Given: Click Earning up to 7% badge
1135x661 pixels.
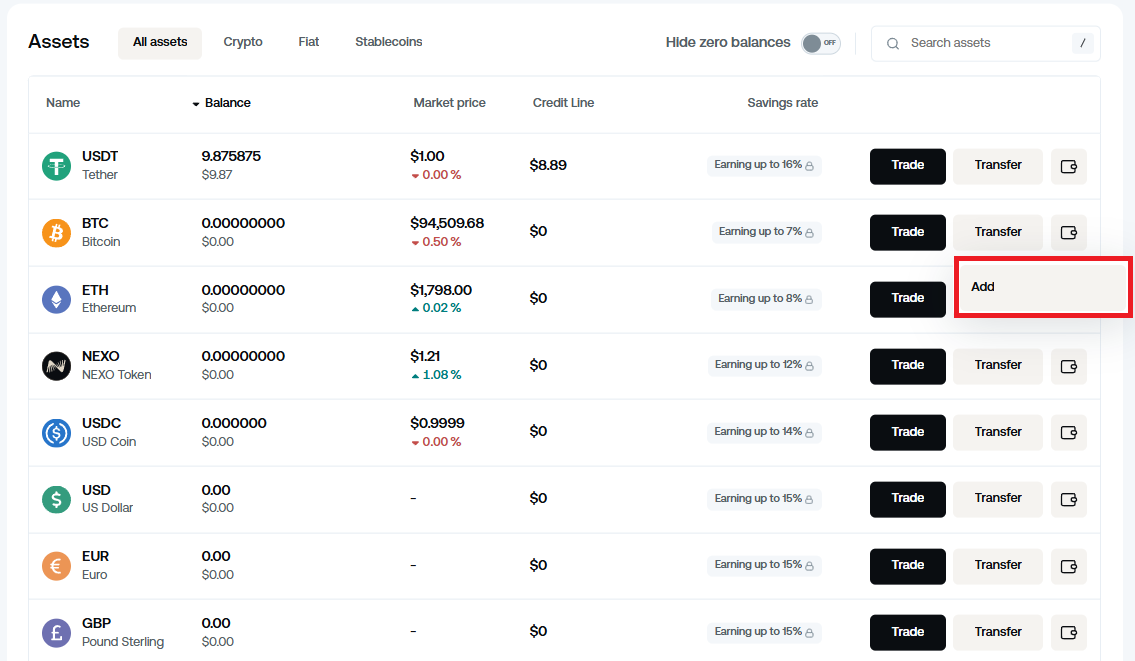Looking at the screenshot, I should click(x=766, y=232).
